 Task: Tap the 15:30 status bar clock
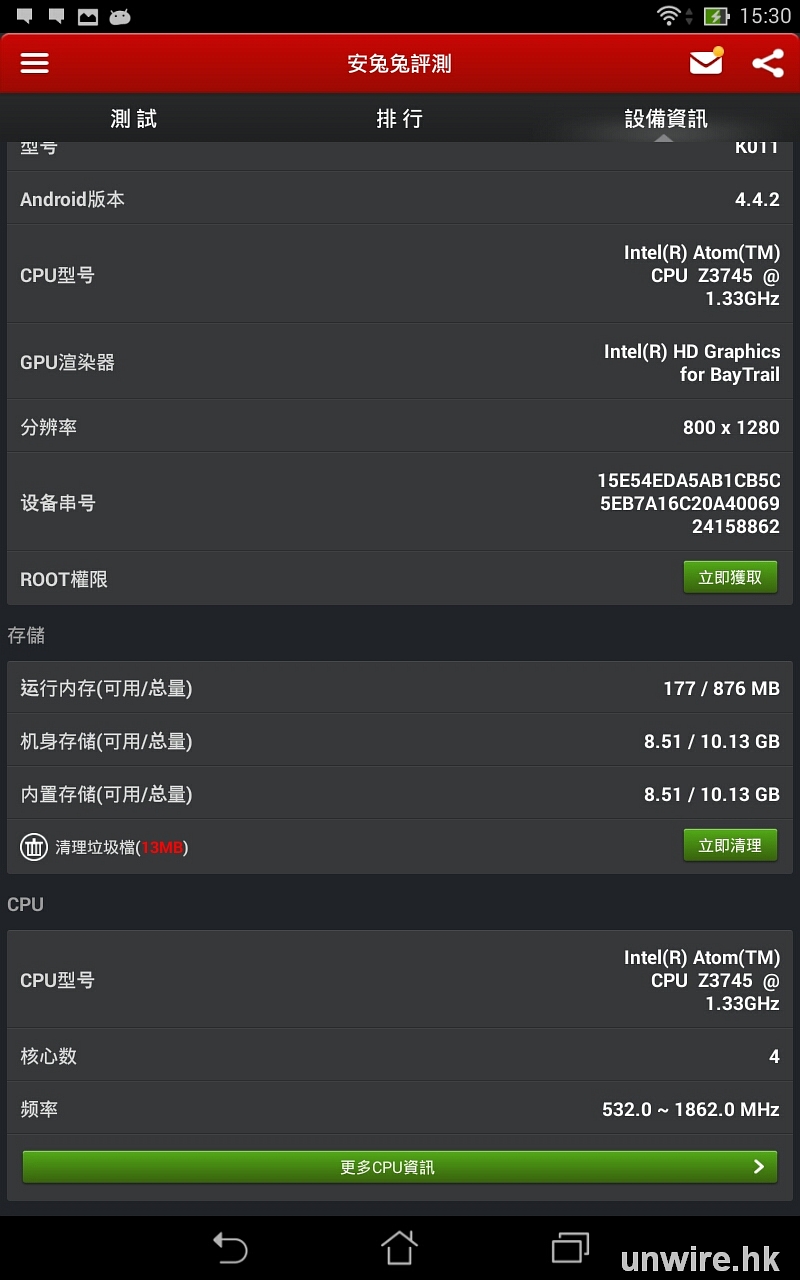(x=765, y=16)
